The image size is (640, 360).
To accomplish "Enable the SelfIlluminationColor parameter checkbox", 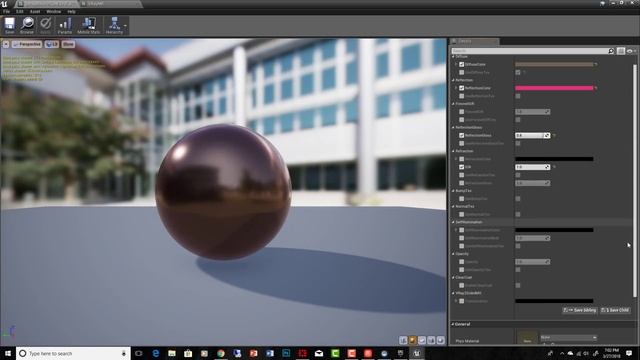I will pyautogui.click(x=462, y=230).
